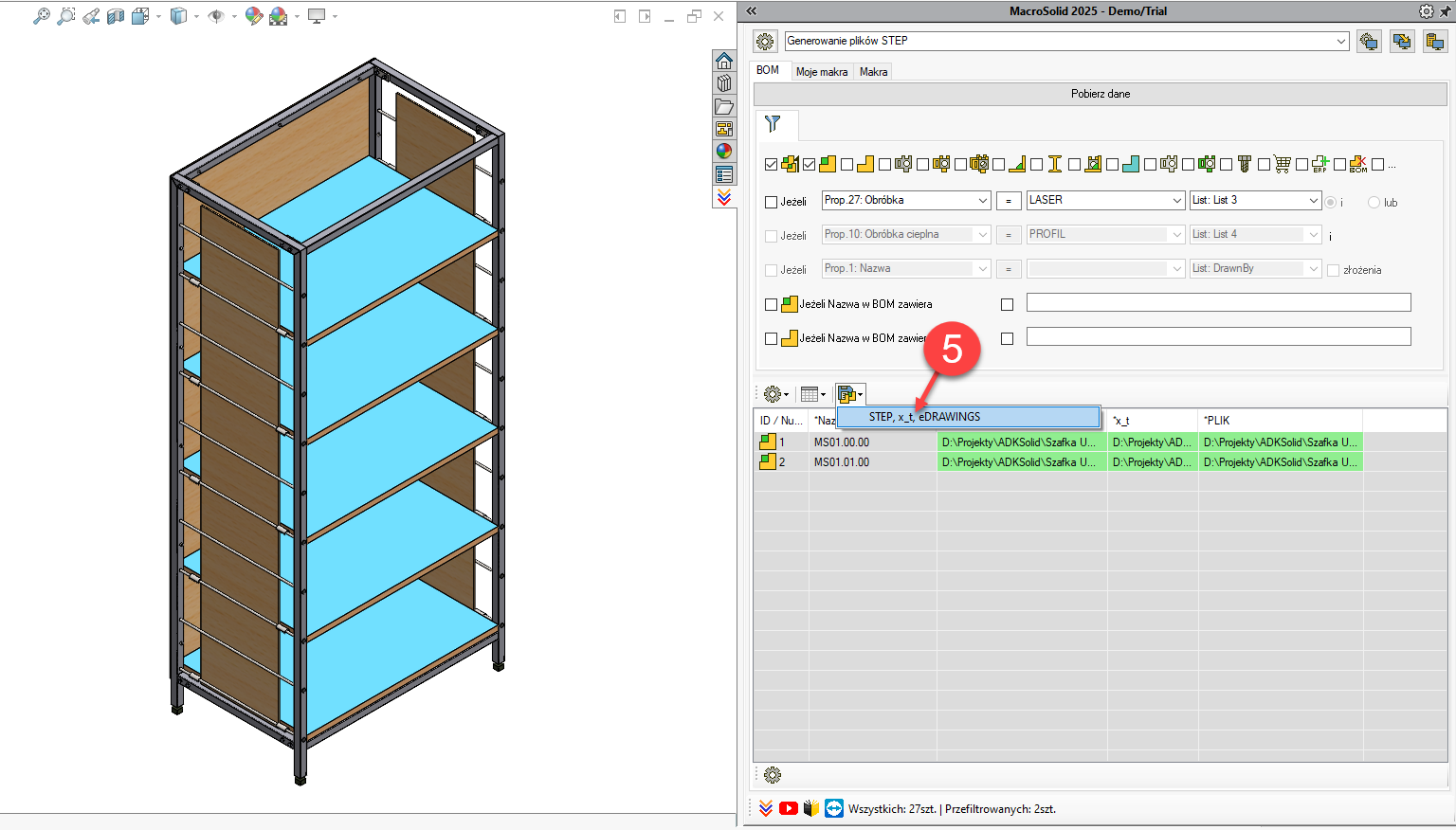Open the File Explorer folder tab
Image resolution: width=1456 pixels, height=830 pixels.
tap(724, 106)
